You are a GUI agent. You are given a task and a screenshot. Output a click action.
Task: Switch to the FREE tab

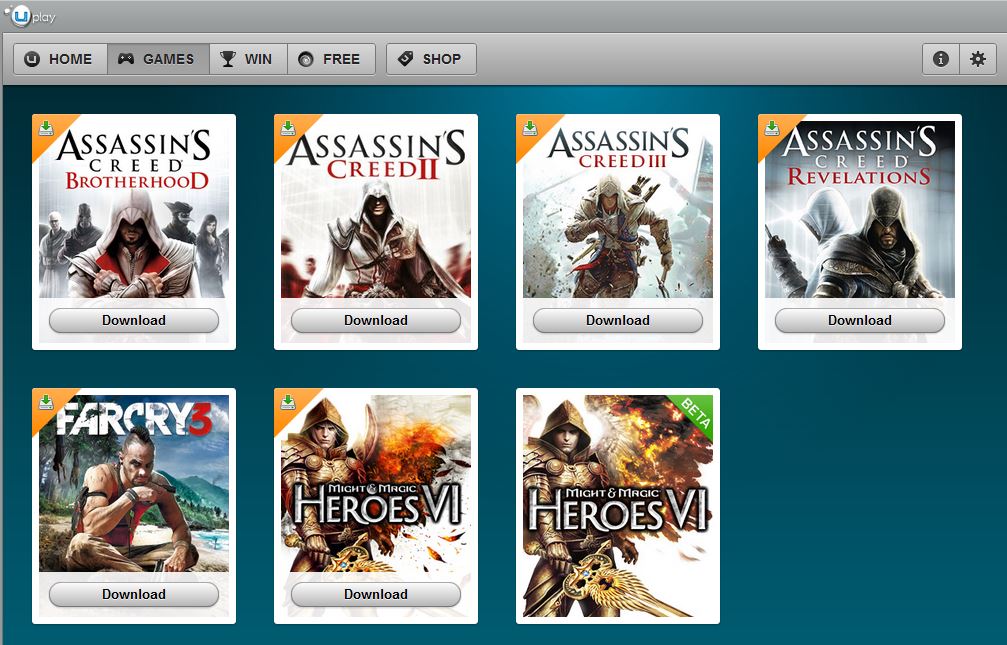[331, 59]
